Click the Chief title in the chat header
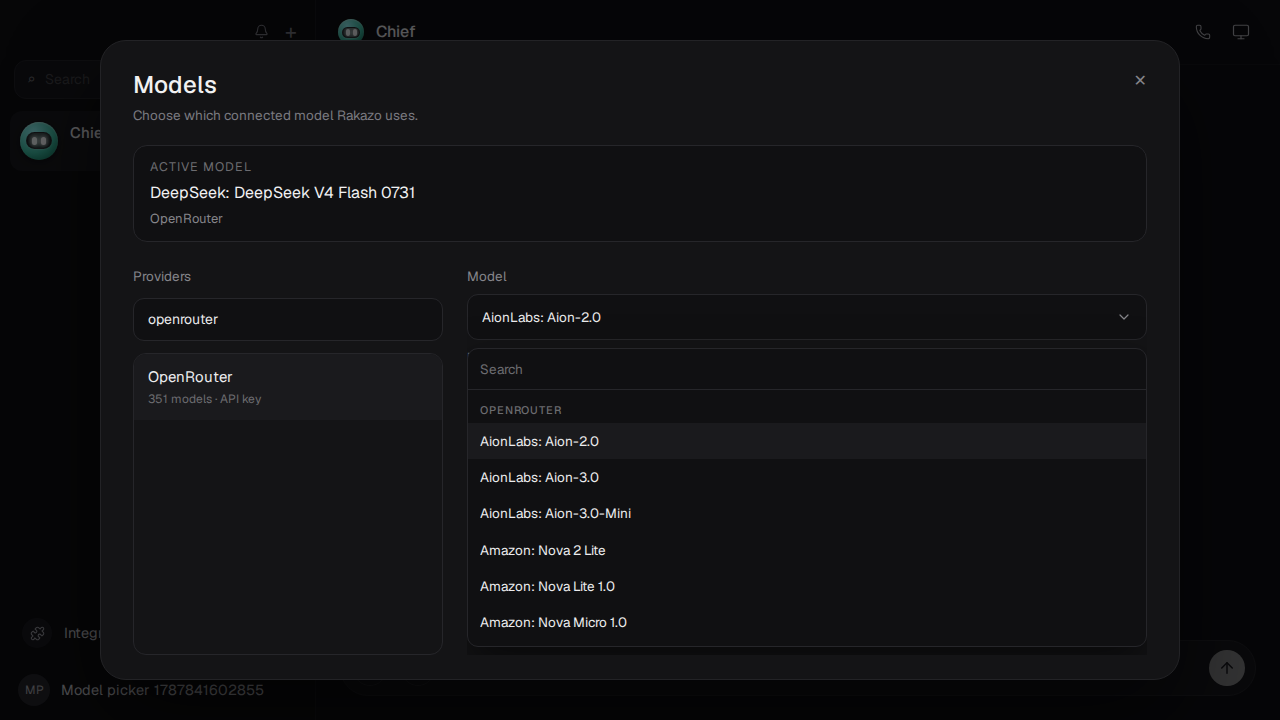The height and width of the screenshot is (720, 1280). point(395,32)
